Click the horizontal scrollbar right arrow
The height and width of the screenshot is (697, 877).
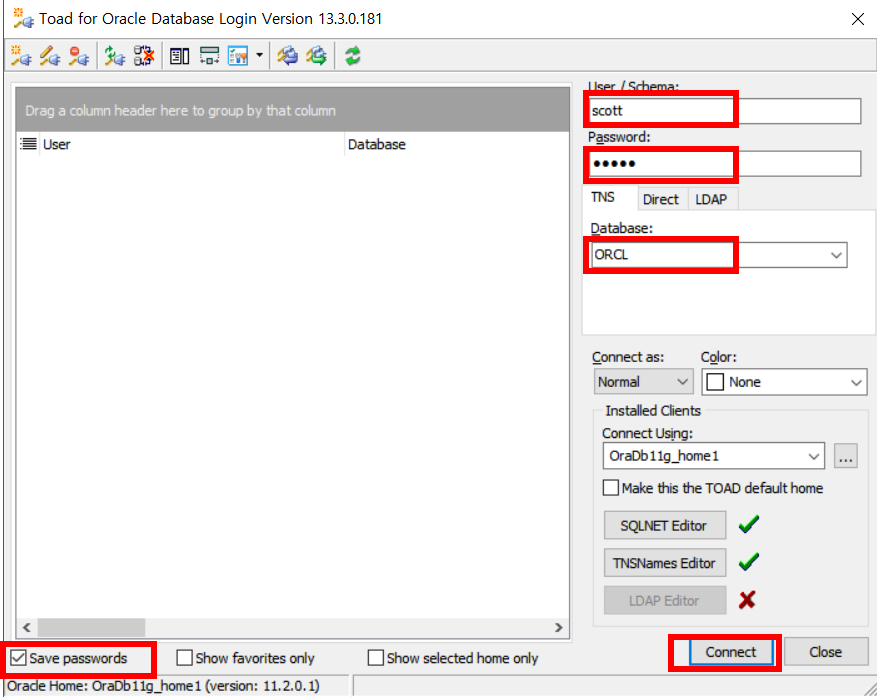click(558, 628)
